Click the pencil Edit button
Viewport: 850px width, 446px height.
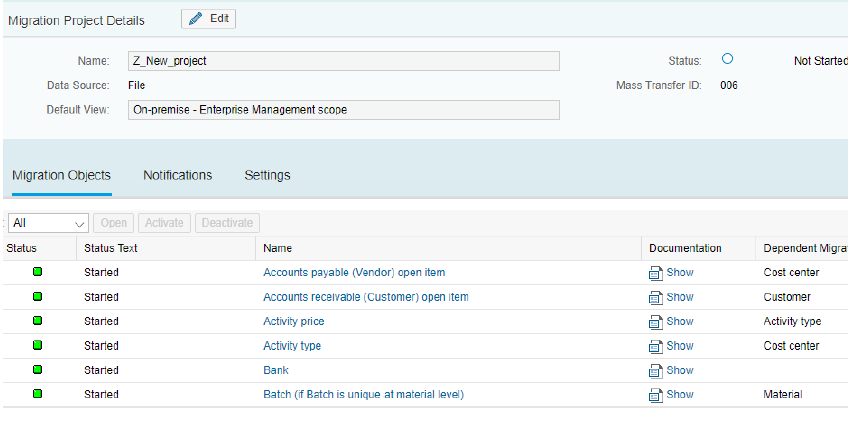tap(208, 19)
